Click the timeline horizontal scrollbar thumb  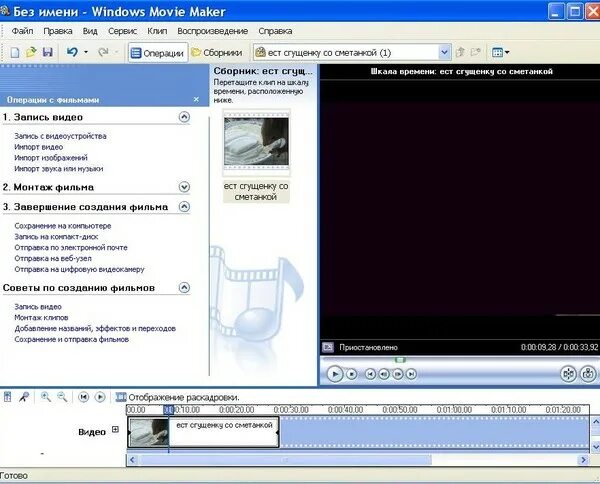(x=285, y=460)
